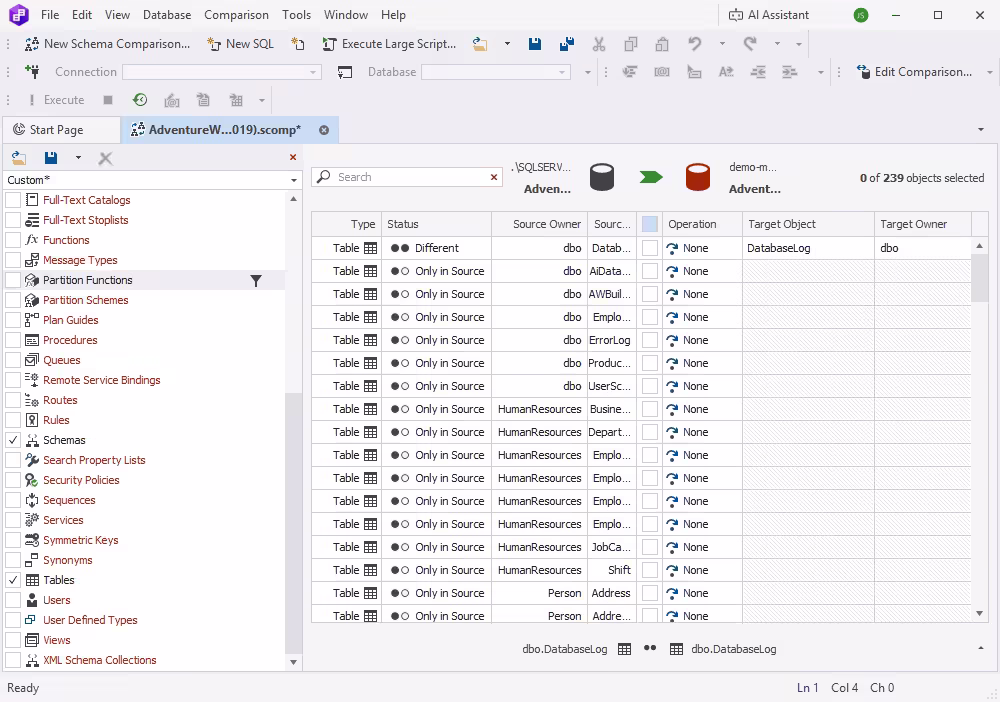Viewport: 1000px width, 702px height.
Task: Check the Sequences checkbox
Action: click(13, 501)
